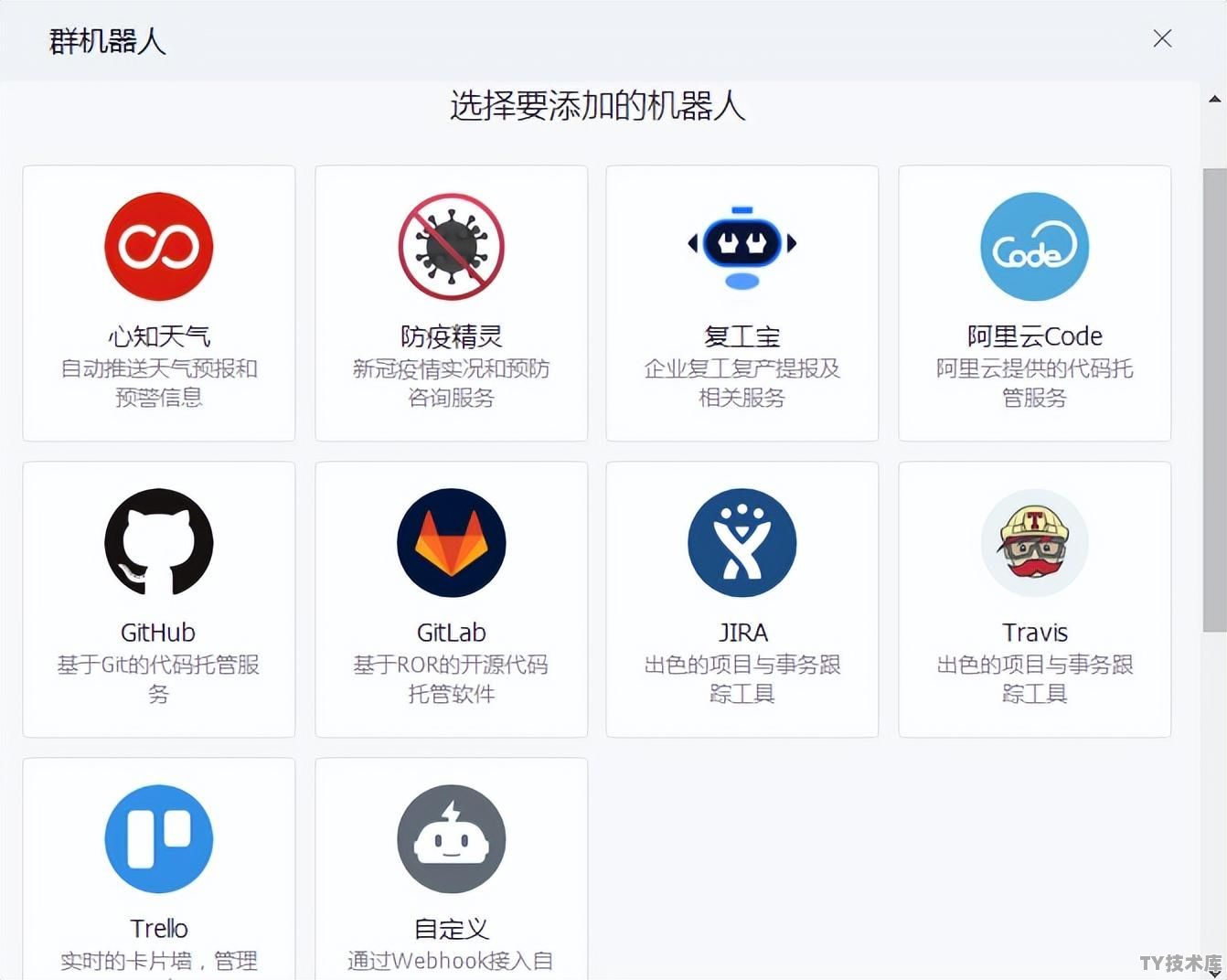Click description 基于Git的代码托管服务
Viewport: 1227px width, 980px height.
coord(159,679)
